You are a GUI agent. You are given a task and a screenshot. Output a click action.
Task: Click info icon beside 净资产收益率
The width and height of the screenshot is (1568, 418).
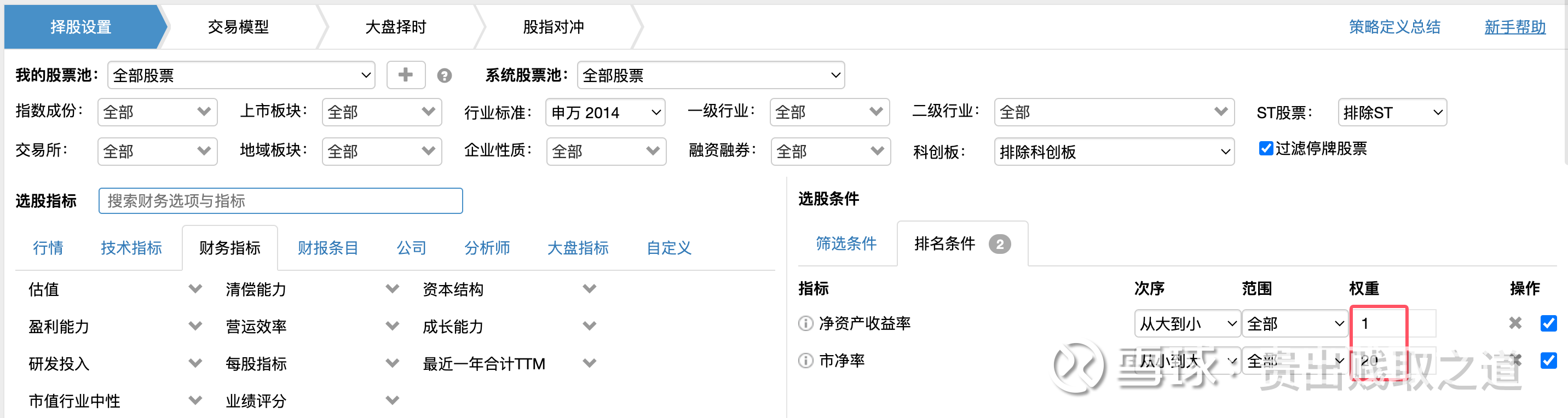(805, 323)
